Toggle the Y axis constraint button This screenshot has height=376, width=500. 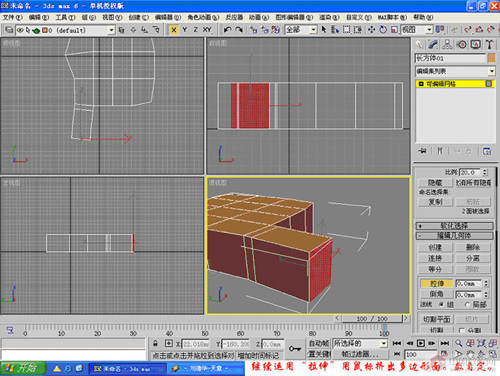click(x=185, y=30)
